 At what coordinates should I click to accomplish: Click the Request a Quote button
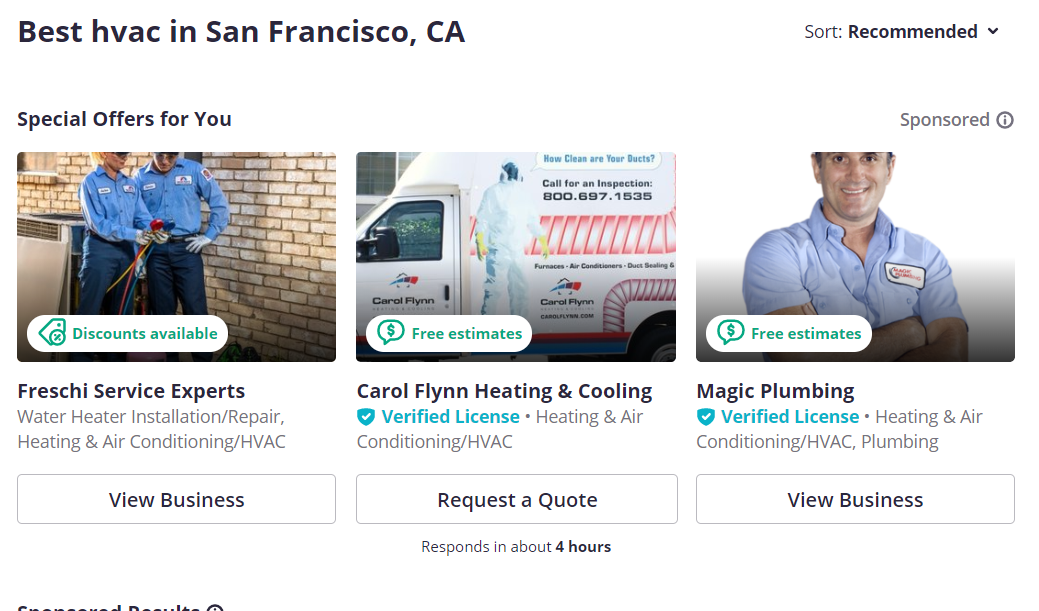(516, 499)
